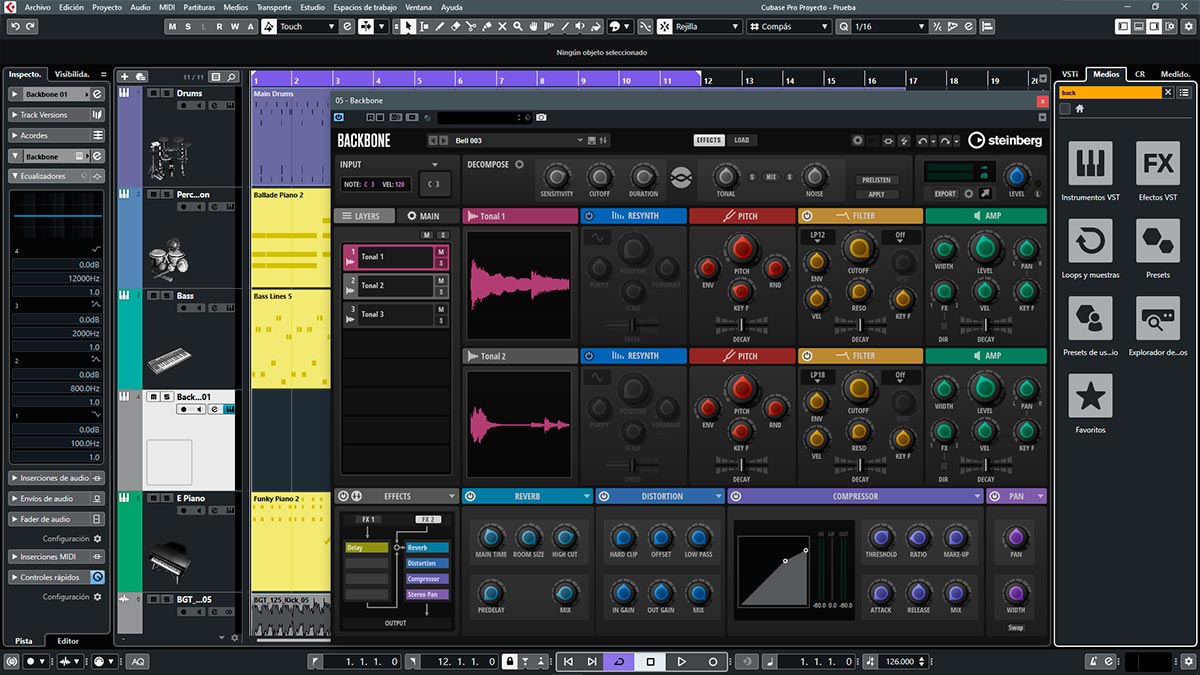Adjust the Backbone master Level knob
The width and height of the screenshot is (1200, 675).
1016,175
